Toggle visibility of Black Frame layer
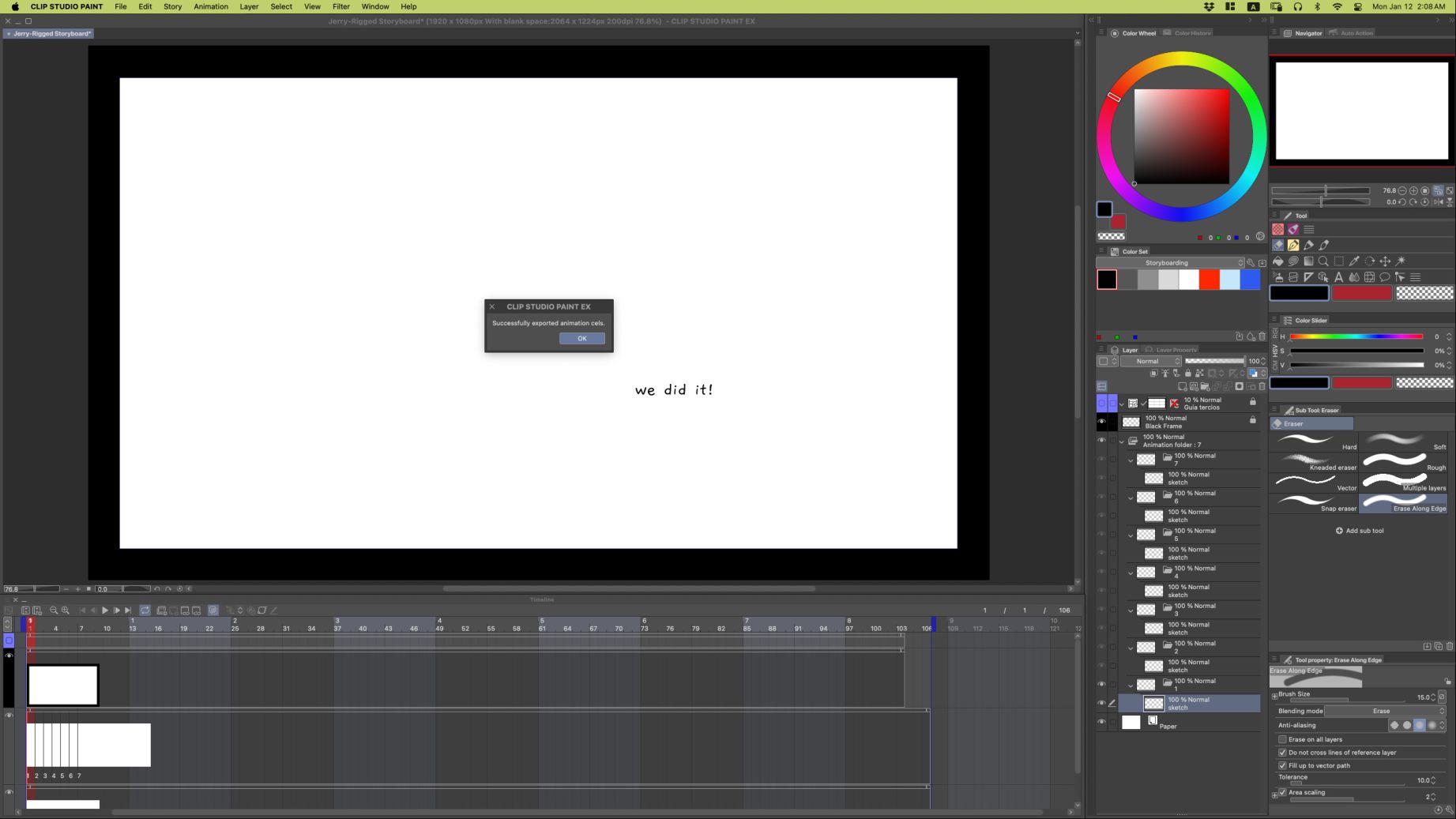Screen dimensions: 1456x819 (x=1102, y=422)
